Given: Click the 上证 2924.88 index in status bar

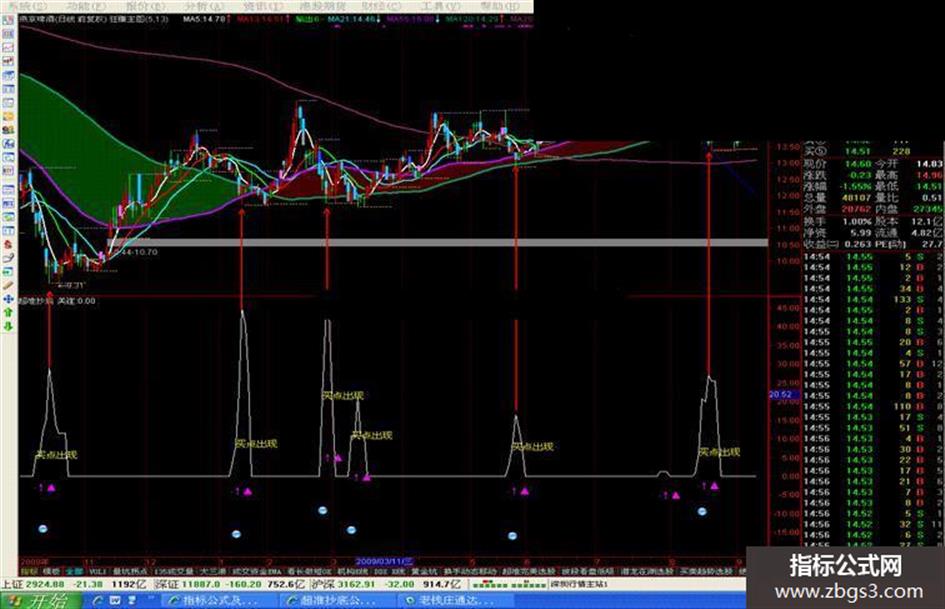Looking at the screenshot, I should coord(33,584).
